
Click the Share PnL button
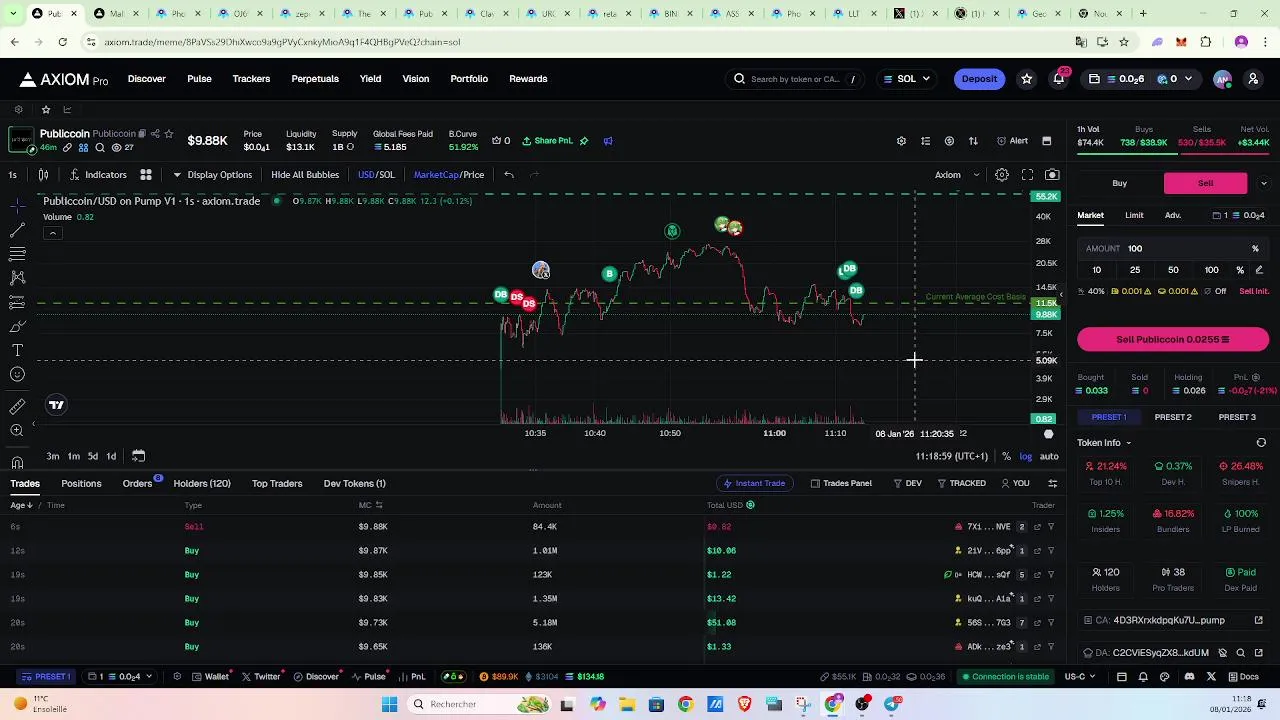point(547,141)
